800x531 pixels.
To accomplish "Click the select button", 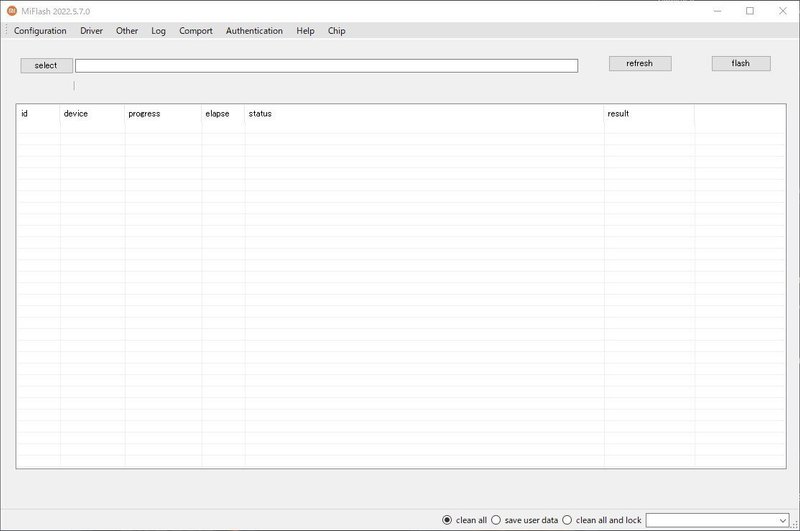I will pos(46,65).
